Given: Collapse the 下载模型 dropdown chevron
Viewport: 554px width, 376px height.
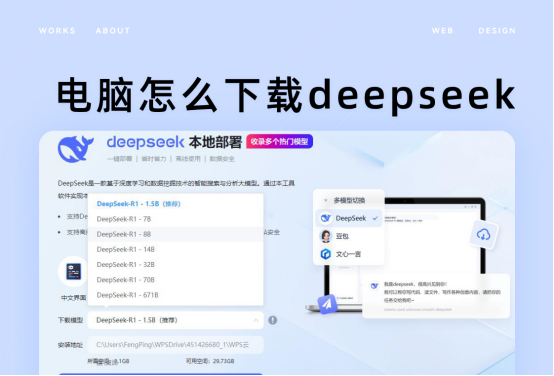Looking at the screenshot, I should point(256,321).
